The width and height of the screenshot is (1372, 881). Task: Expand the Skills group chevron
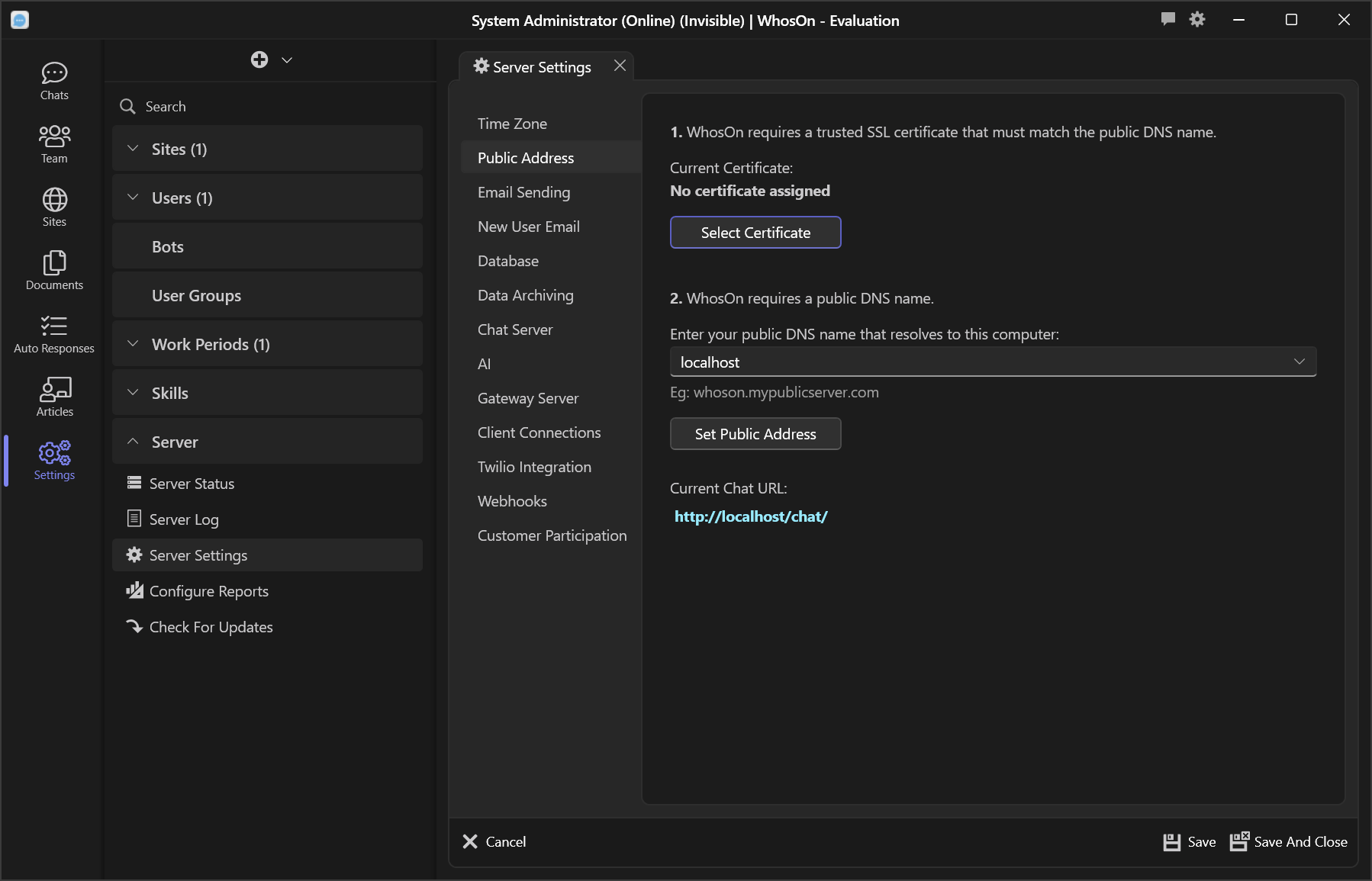coord(133,392)
